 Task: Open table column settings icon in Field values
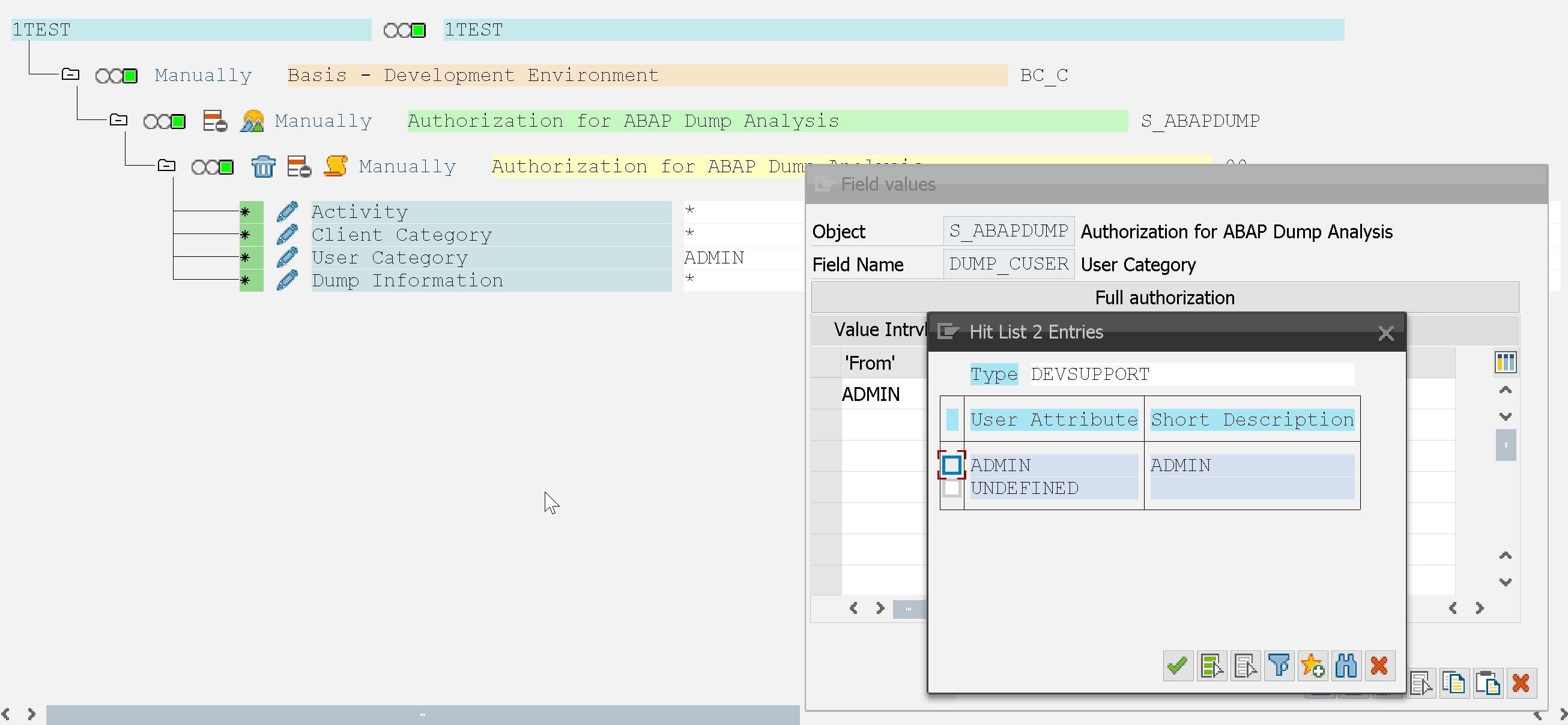[1506, 362]
